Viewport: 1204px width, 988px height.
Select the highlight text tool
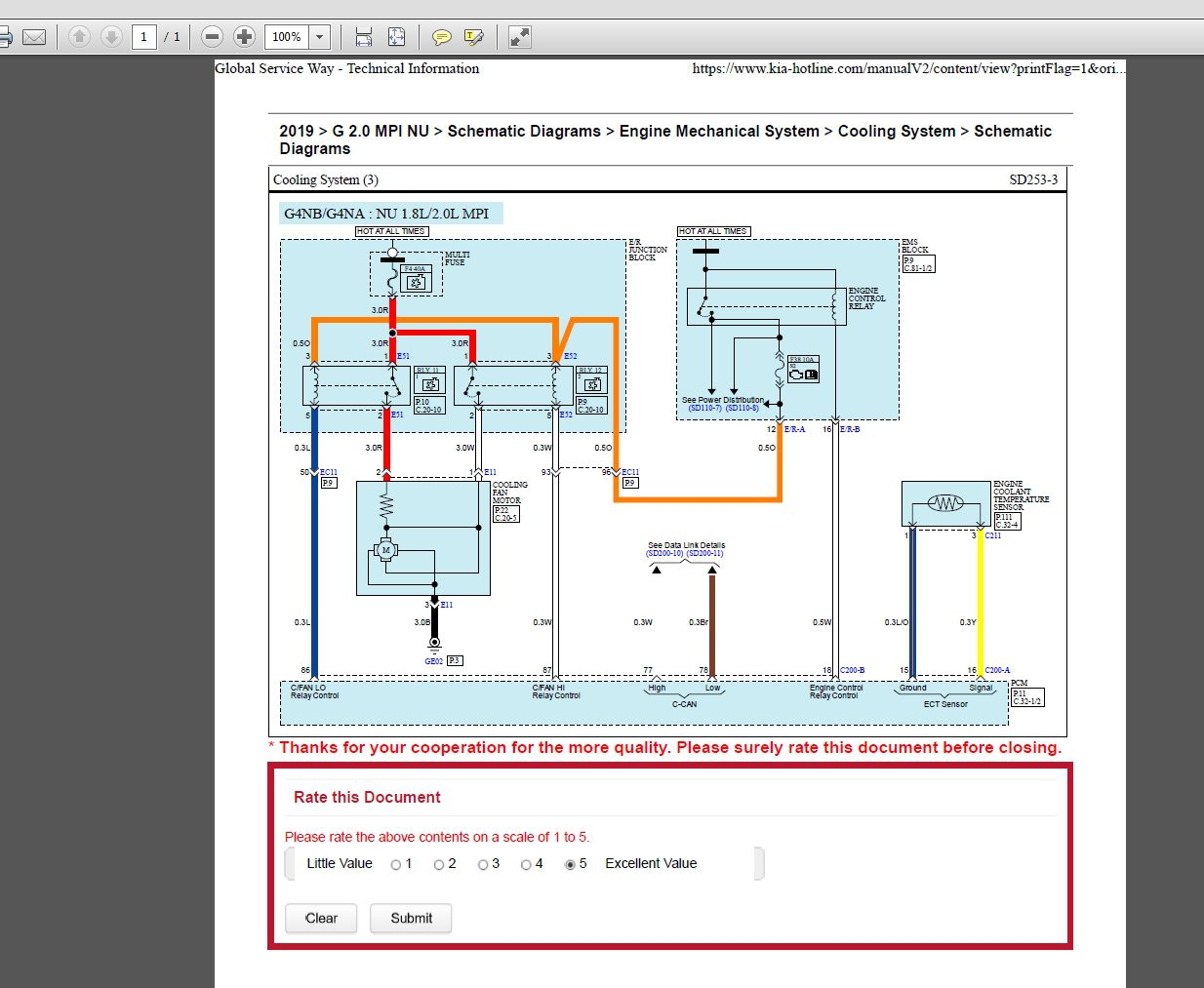point(474,37)
